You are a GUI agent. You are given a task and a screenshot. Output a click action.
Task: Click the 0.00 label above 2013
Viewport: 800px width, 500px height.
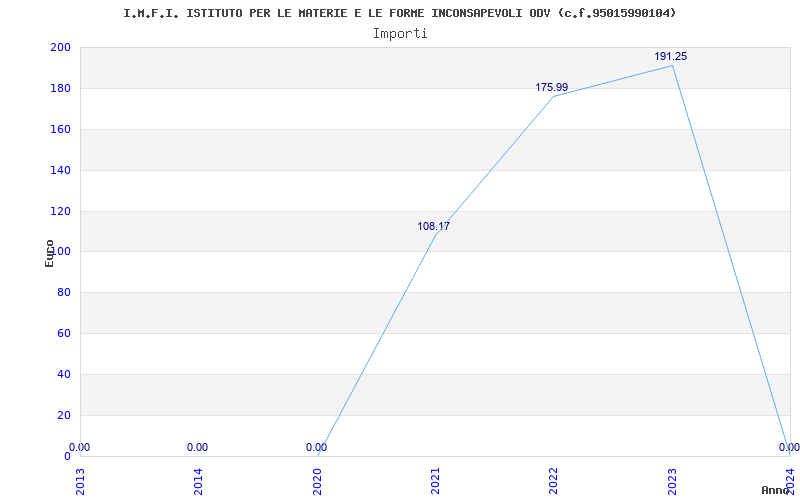pyautogui.click(x=79, y=447)
